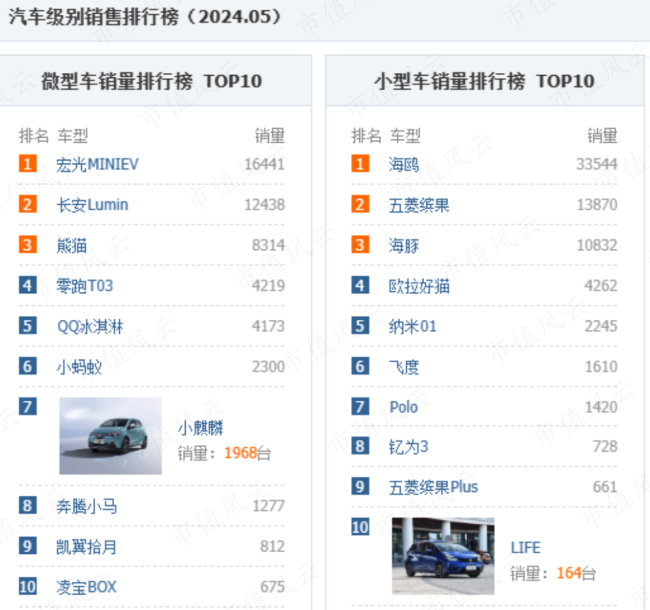Open the 钇为3 model link
This screenshot has width=650, height=610.
[x=408, y=447]
